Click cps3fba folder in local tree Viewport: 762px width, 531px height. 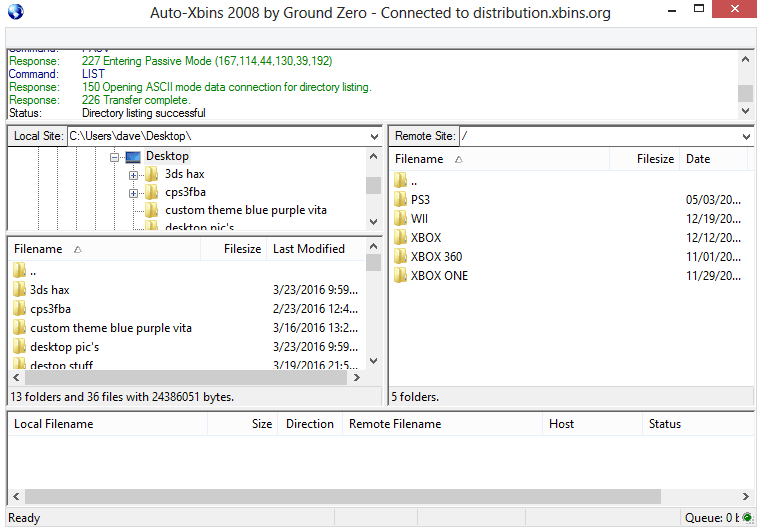[x=186, y=192]
